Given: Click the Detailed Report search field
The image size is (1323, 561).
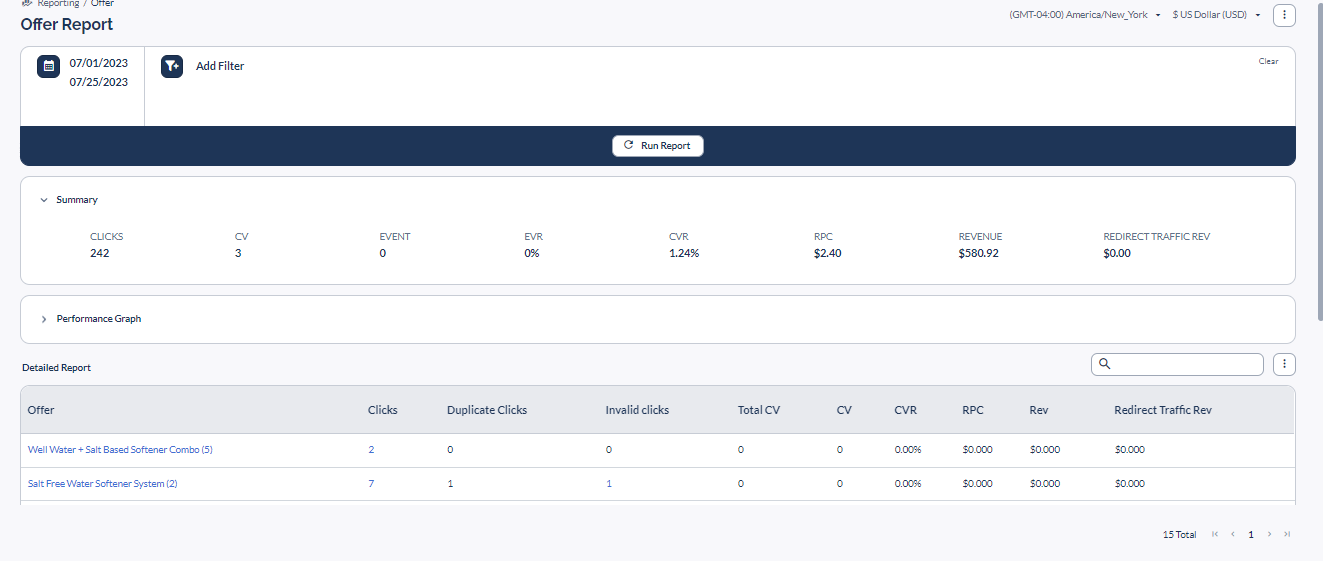Looking at the screenshot, I should click(x=1177, y=364).
